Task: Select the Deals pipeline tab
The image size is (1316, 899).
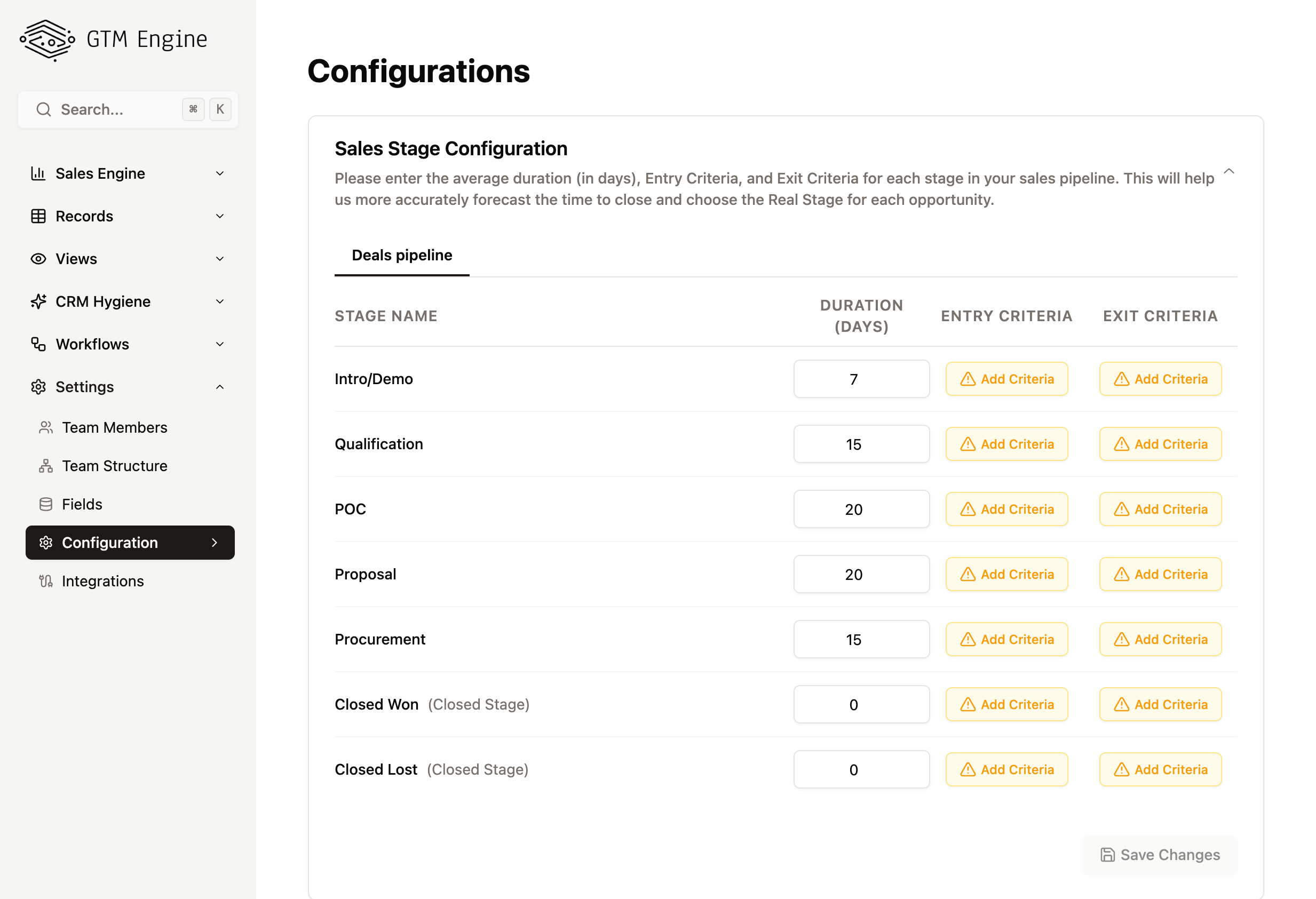Action: (401, 256)
